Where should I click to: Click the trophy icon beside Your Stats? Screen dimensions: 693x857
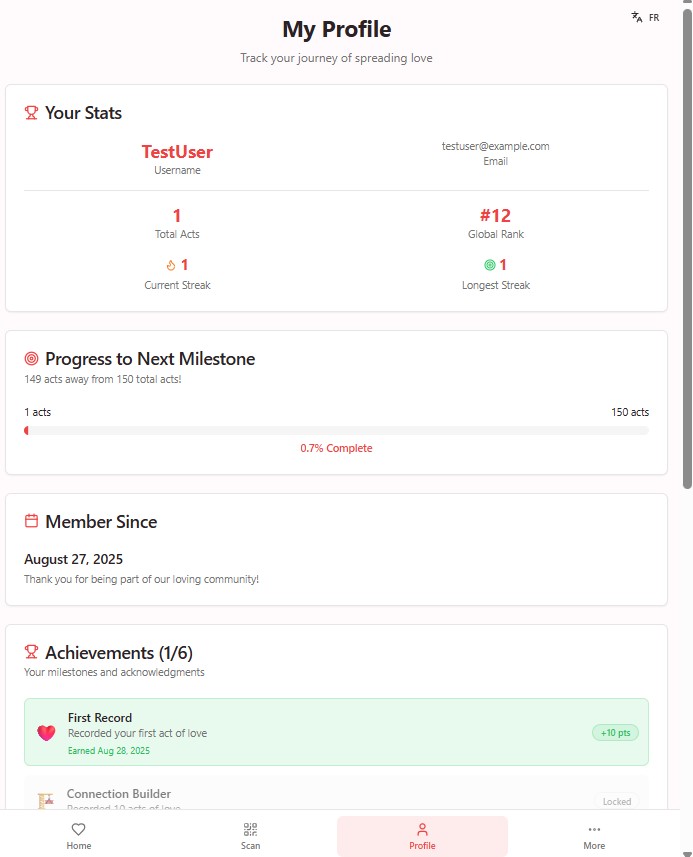coord(31,113)
